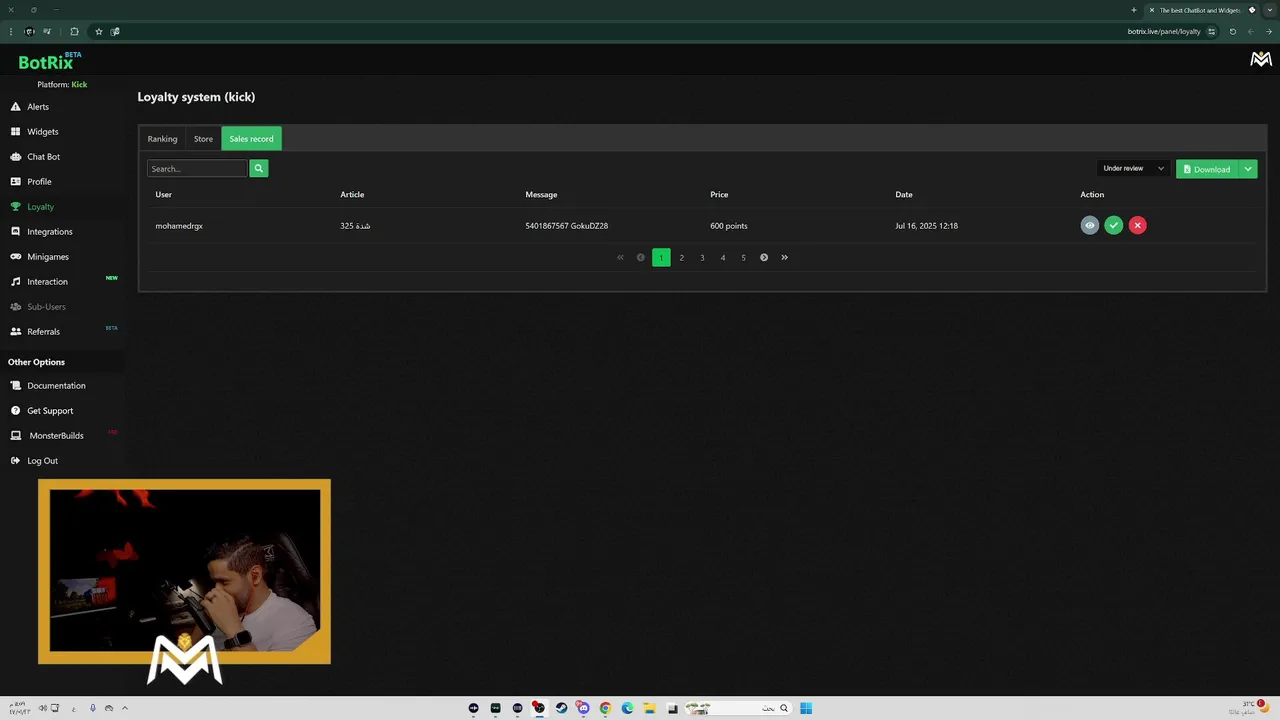
Task: Click the Date column header
Action: coord(904,195)
